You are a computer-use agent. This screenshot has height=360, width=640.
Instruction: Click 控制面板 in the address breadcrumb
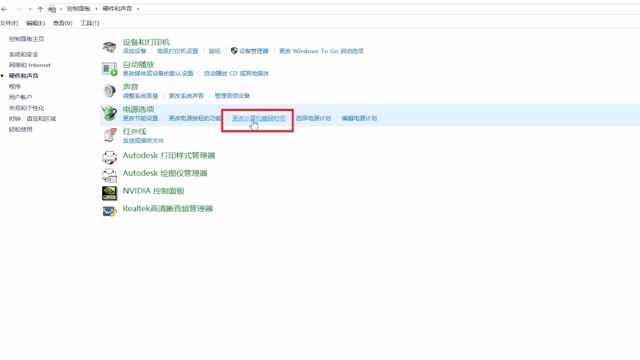[78, 9]
